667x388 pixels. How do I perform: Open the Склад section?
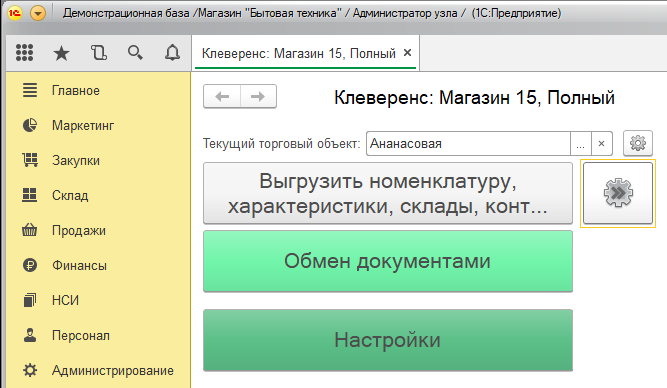98,195
